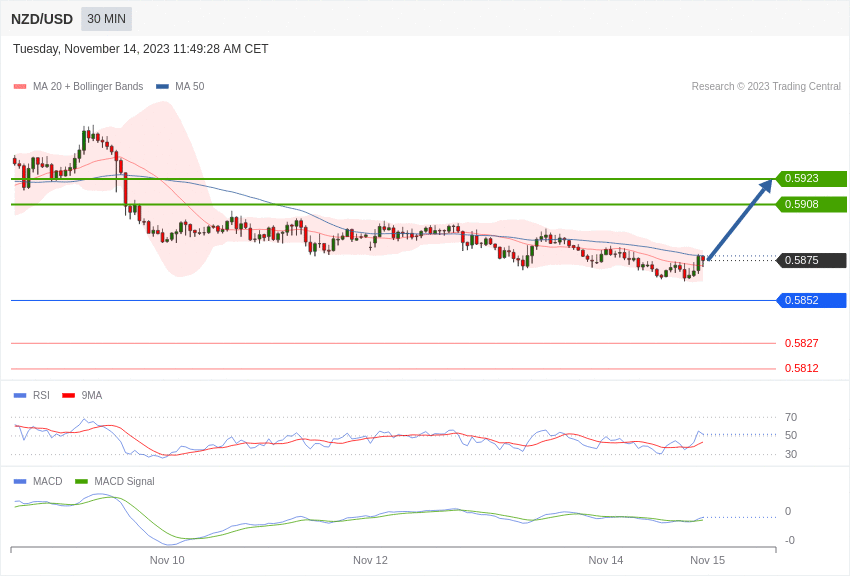The image size is (850, 576).
Task: Click the NZD/USD pair title
Action: tap(42, 19)
